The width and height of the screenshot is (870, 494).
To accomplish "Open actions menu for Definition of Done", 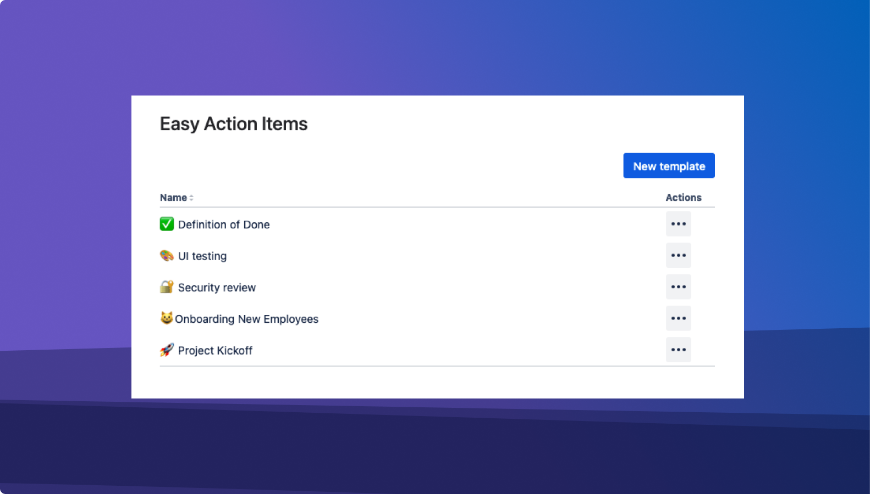I will (678, 224).
